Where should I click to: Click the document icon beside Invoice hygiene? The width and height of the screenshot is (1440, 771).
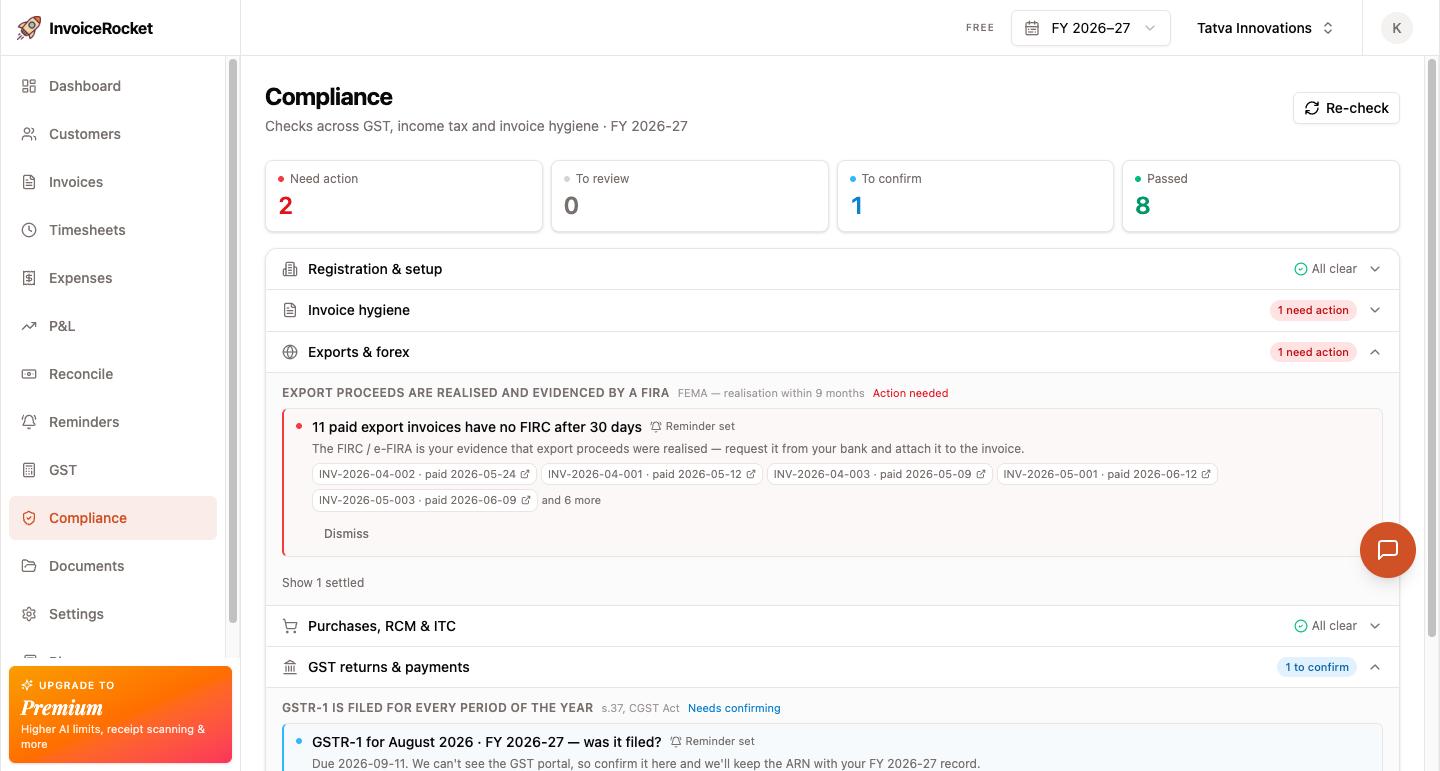coord(290,310)
